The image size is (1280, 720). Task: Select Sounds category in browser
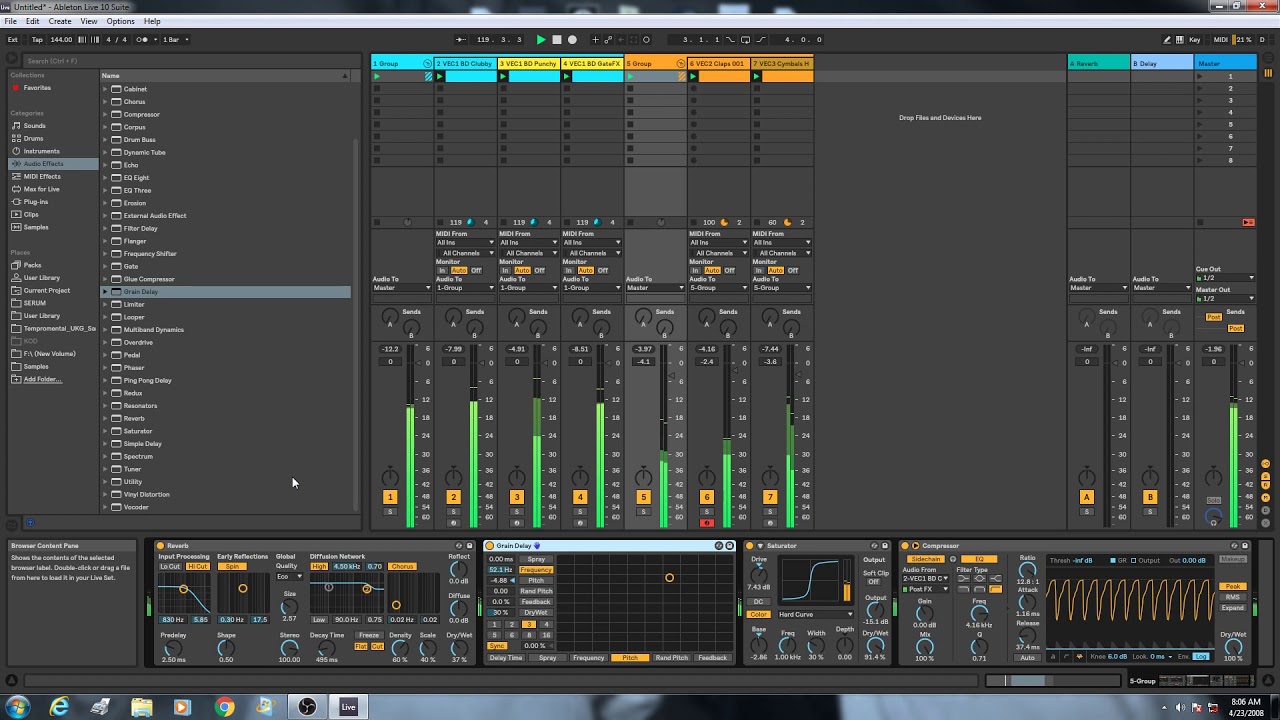35,126
